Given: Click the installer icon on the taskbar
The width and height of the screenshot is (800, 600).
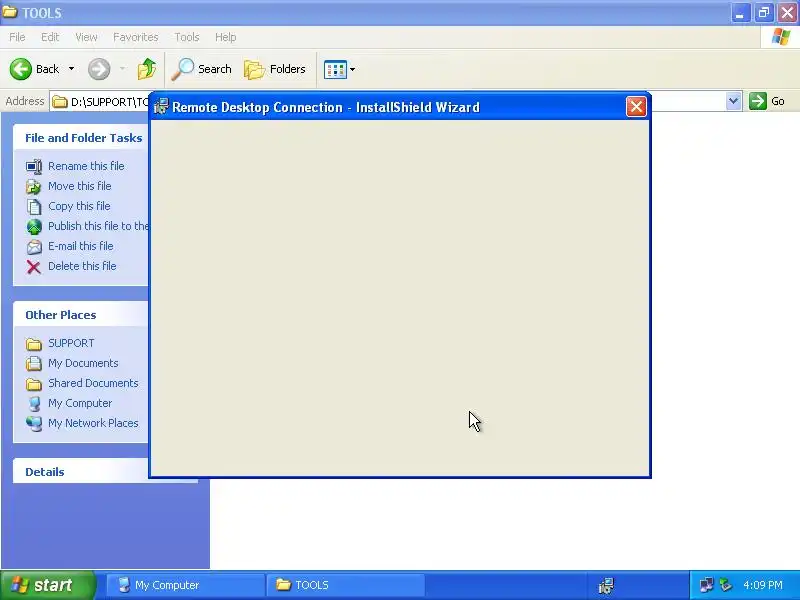Looking at the screenshot, I should tap(606, 586).
